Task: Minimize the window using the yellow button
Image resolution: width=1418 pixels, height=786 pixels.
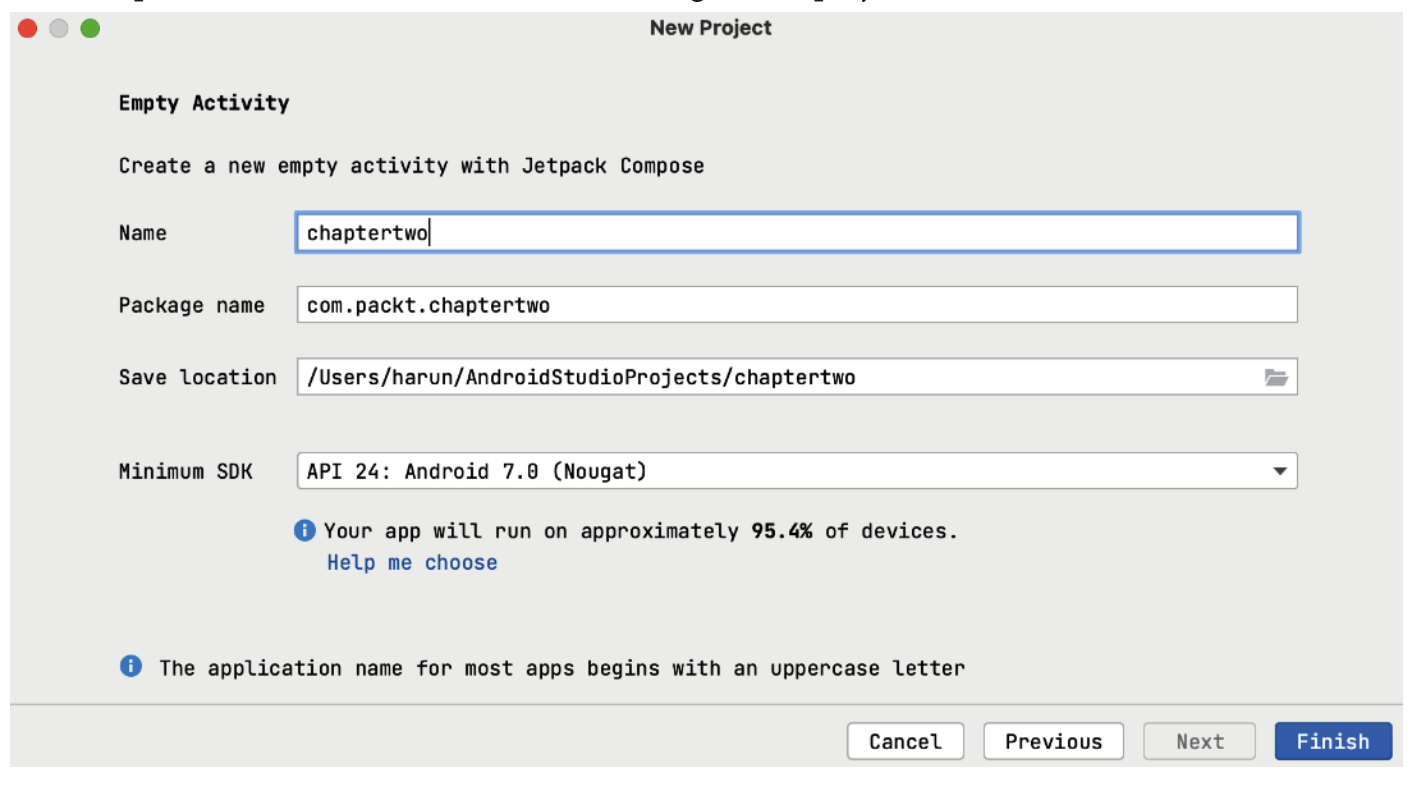Action: click(59, 28)
